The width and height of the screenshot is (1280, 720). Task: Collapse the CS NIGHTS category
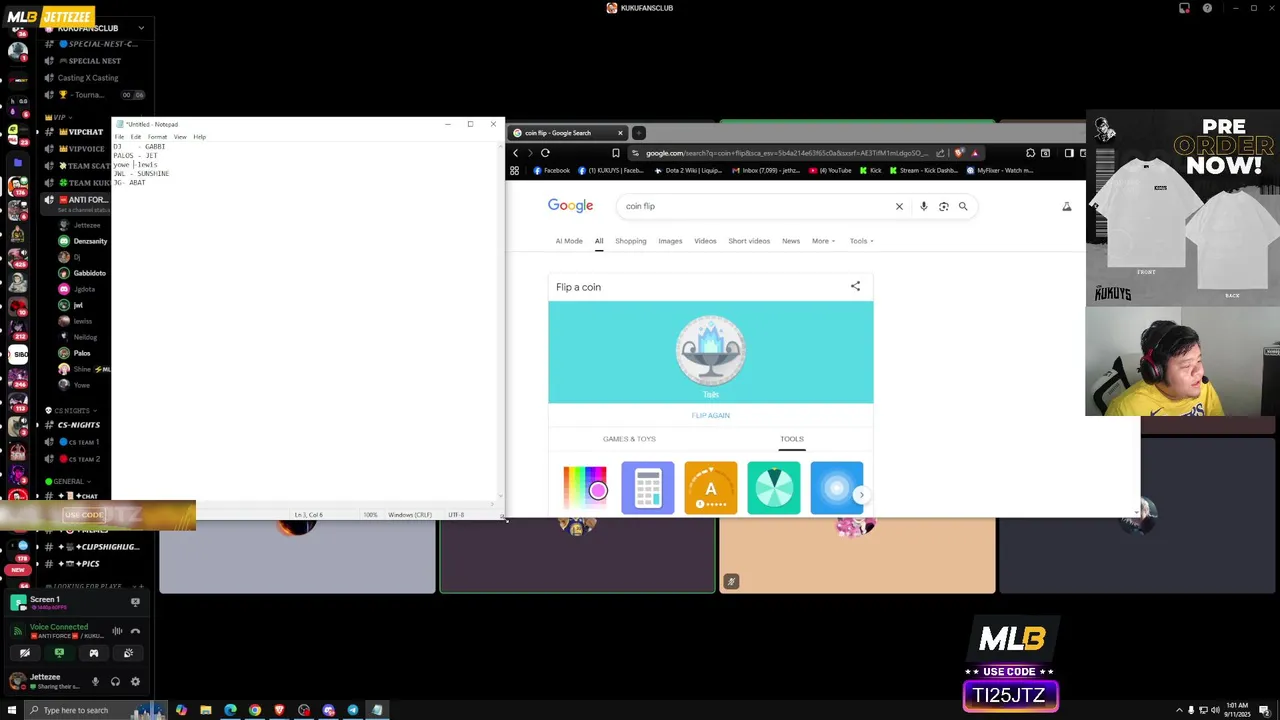tap(72, 411)
